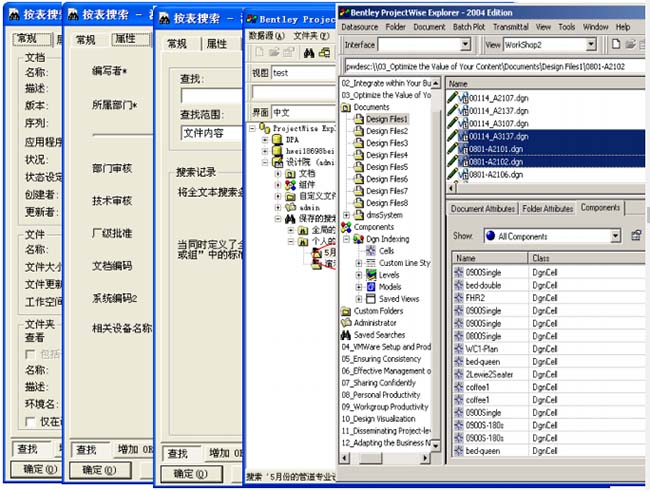Click the DPA datasource icon in Chinese tree
The width and height of the screenshot is (650, 490).
277,140
